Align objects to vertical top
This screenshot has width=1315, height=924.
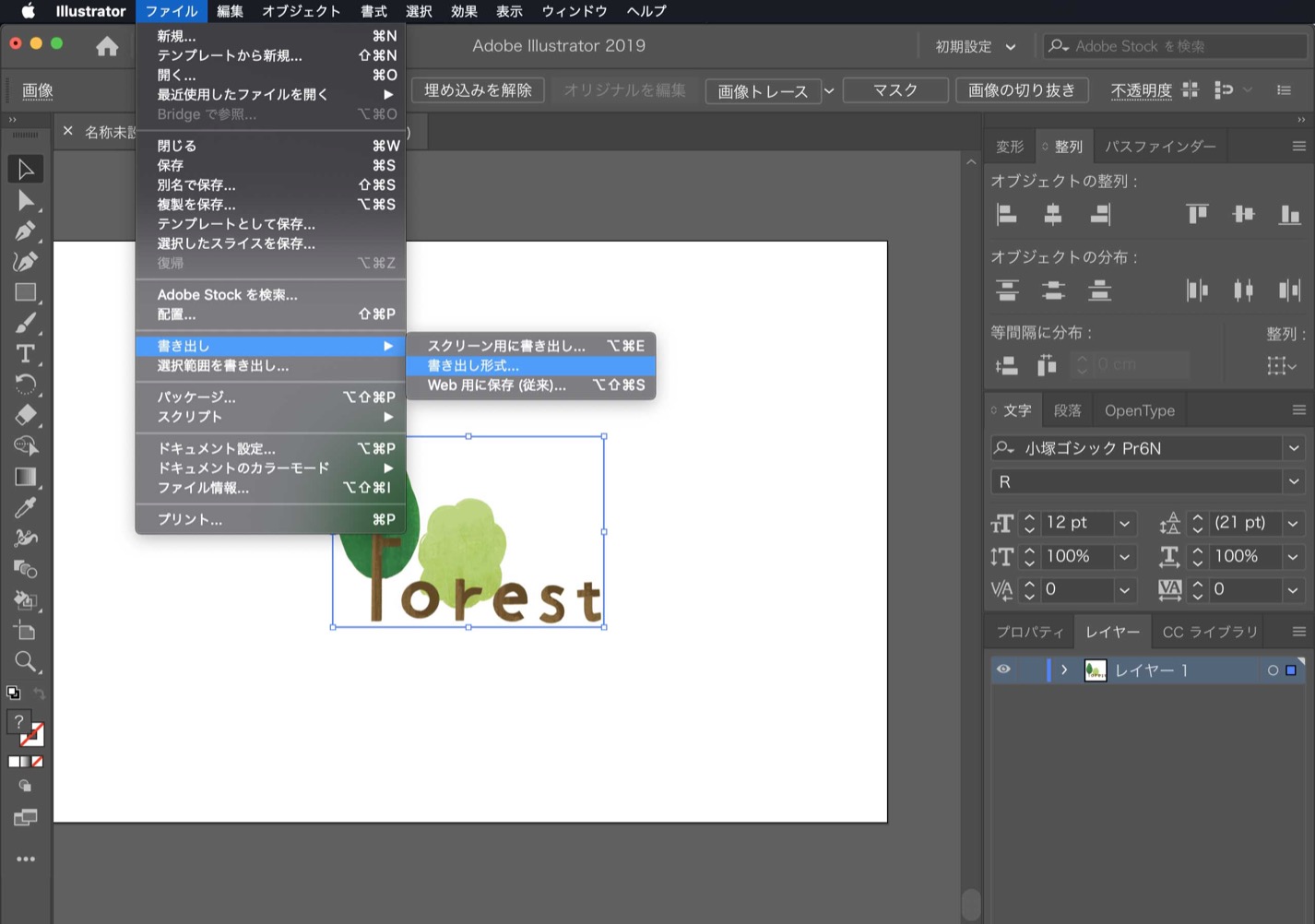[x=1197, y=215]
